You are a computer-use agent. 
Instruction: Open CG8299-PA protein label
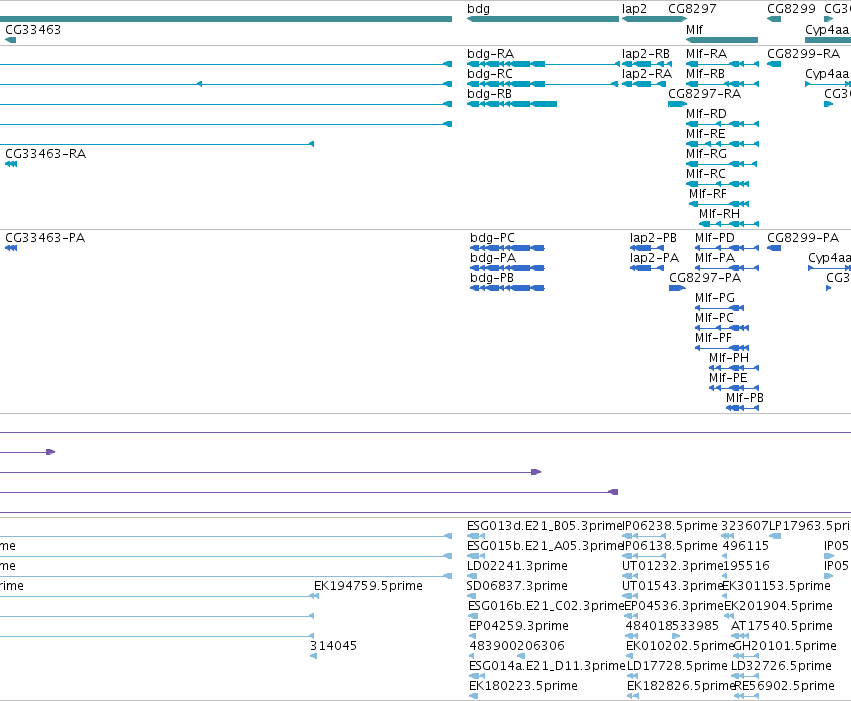pos(803,238)
